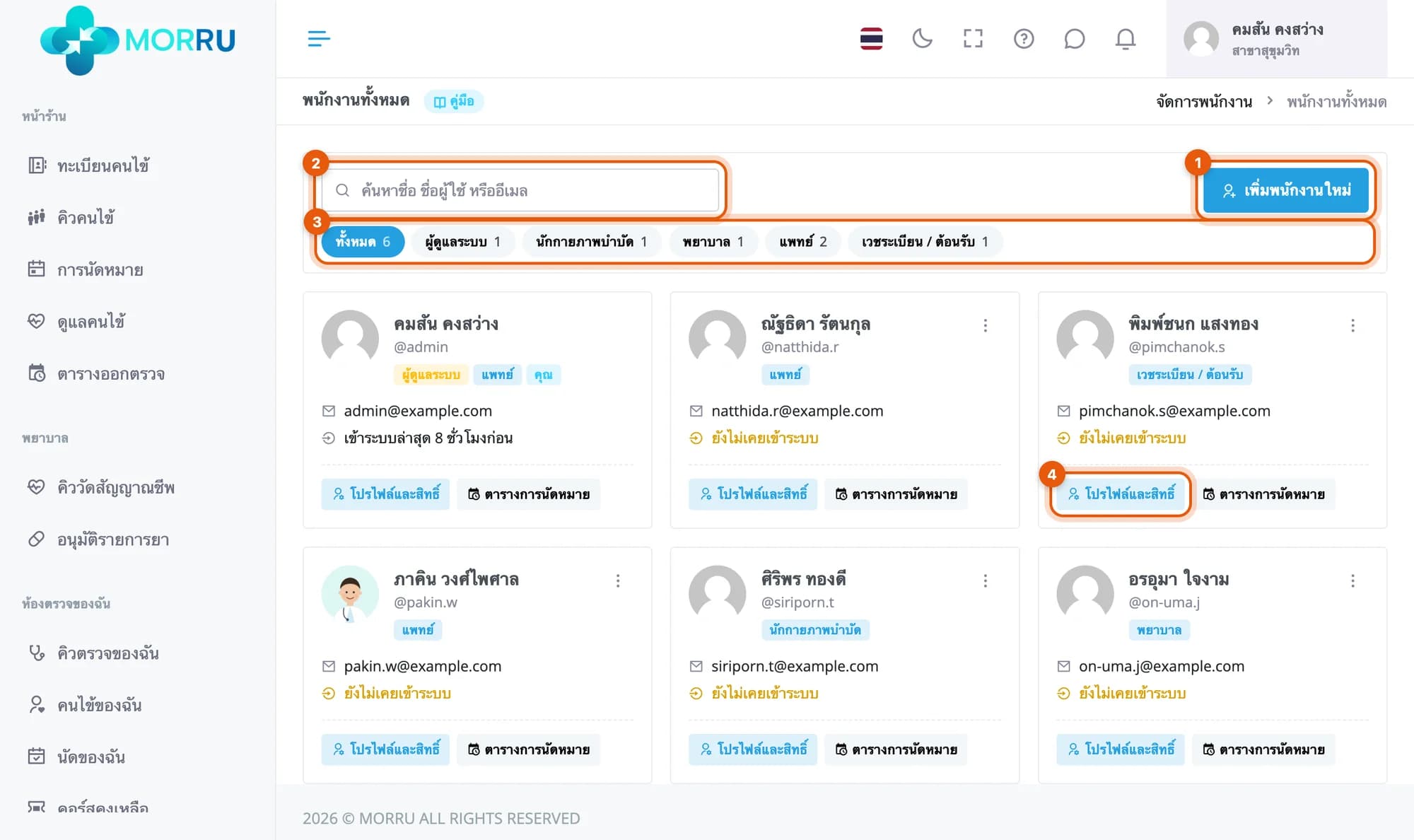Toggle dark mode moon icon
1414x840 pixels.
pyautogui.click(x=922, y=38)
